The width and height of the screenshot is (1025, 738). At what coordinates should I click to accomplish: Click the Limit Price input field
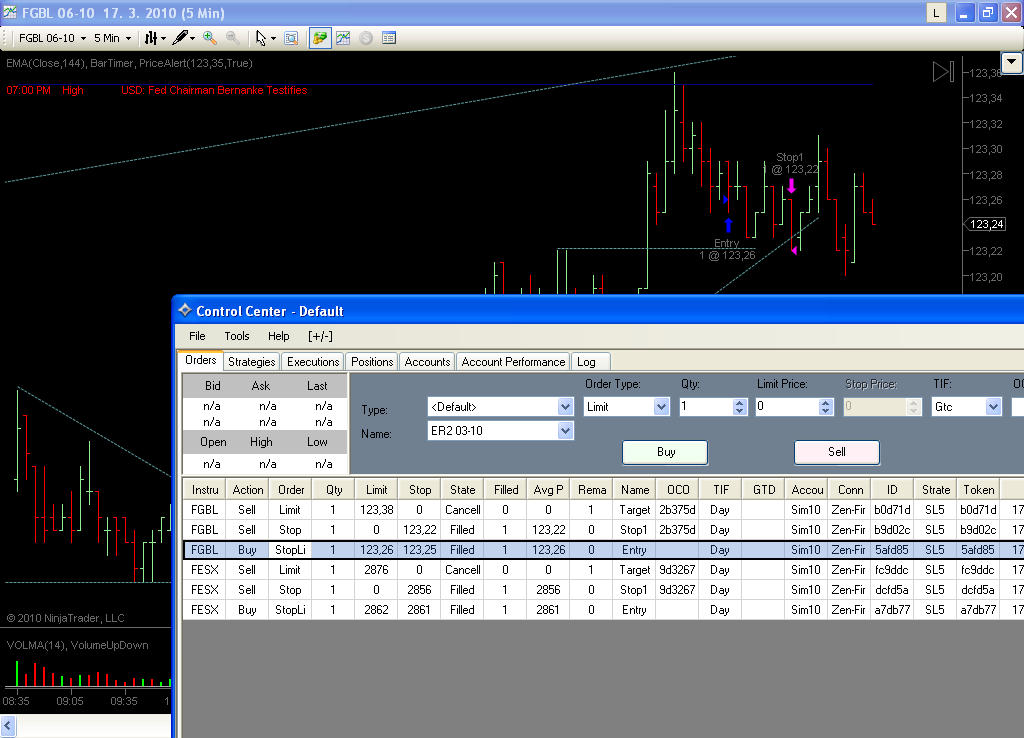click(786, 407)
